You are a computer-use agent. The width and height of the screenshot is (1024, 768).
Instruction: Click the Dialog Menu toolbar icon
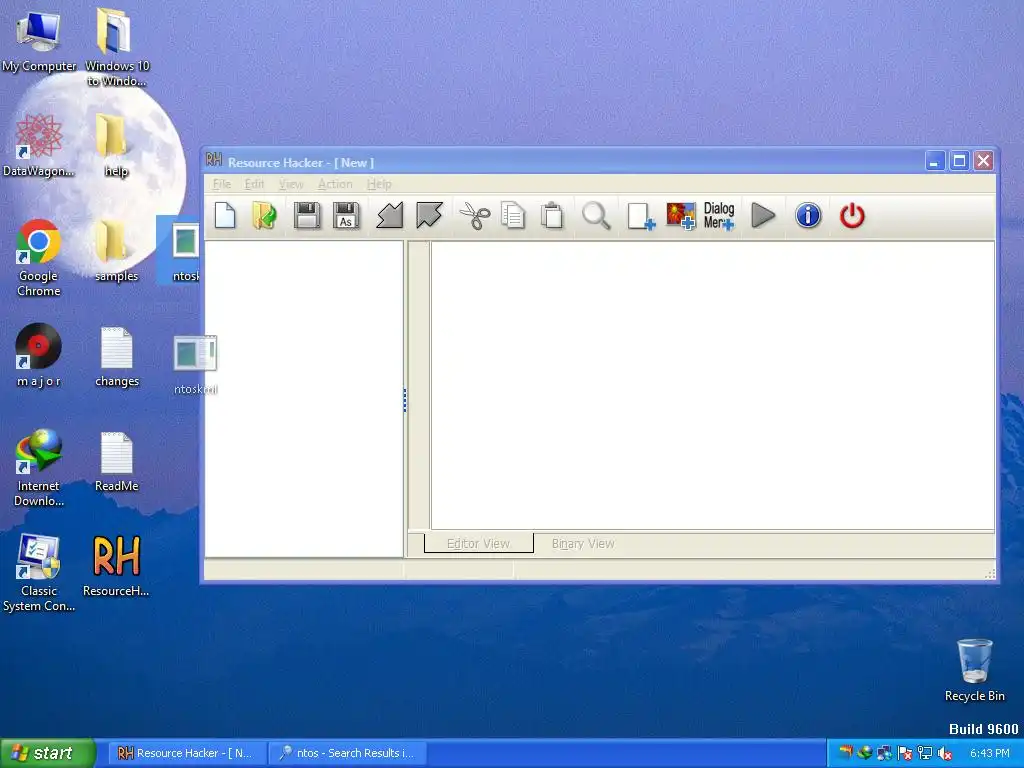click(x=719, y=216)
